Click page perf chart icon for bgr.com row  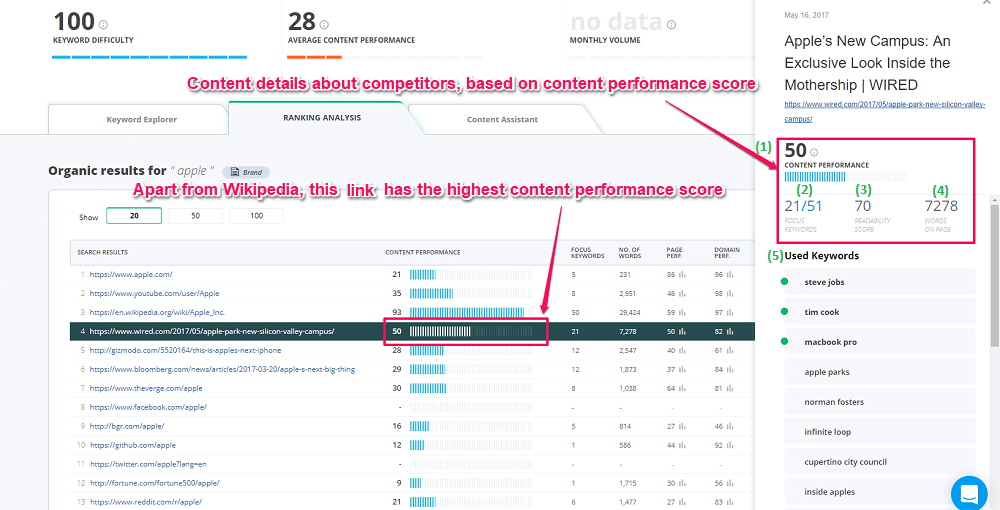click(x=681, y=426)
